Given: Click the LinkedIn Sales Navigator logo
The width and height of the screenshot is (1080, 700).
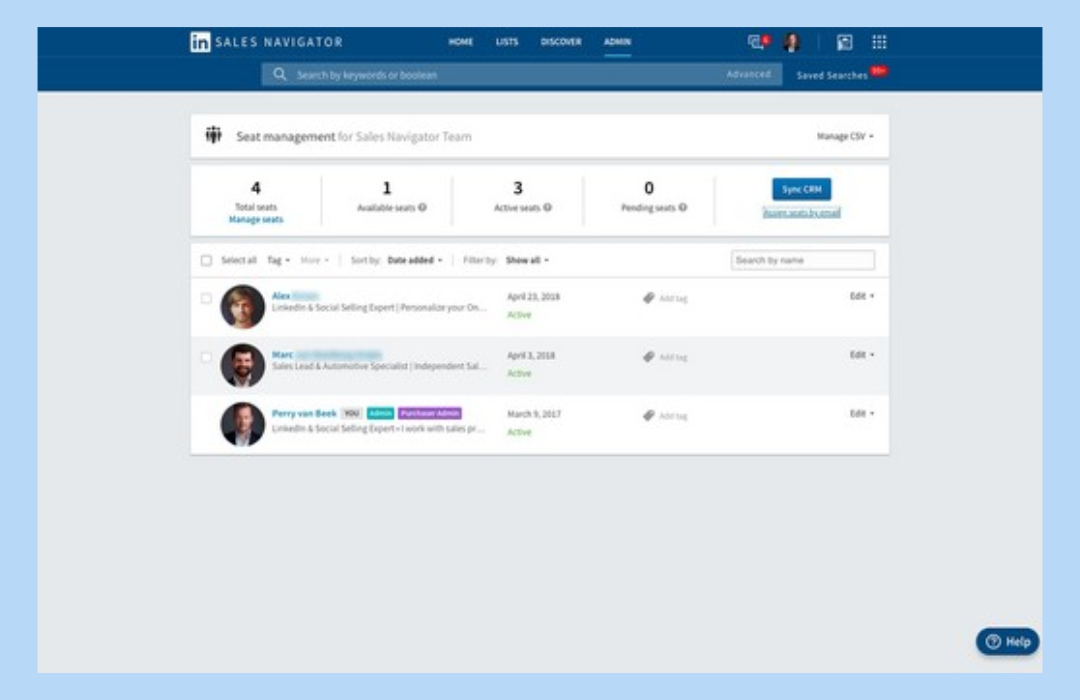Looking at the screenshot, I should [x=267, y=42].
